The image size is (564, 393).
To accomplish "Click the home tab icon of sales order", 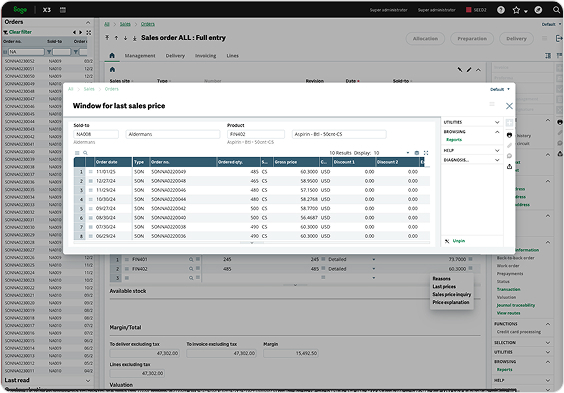I will tap(112, 55).
